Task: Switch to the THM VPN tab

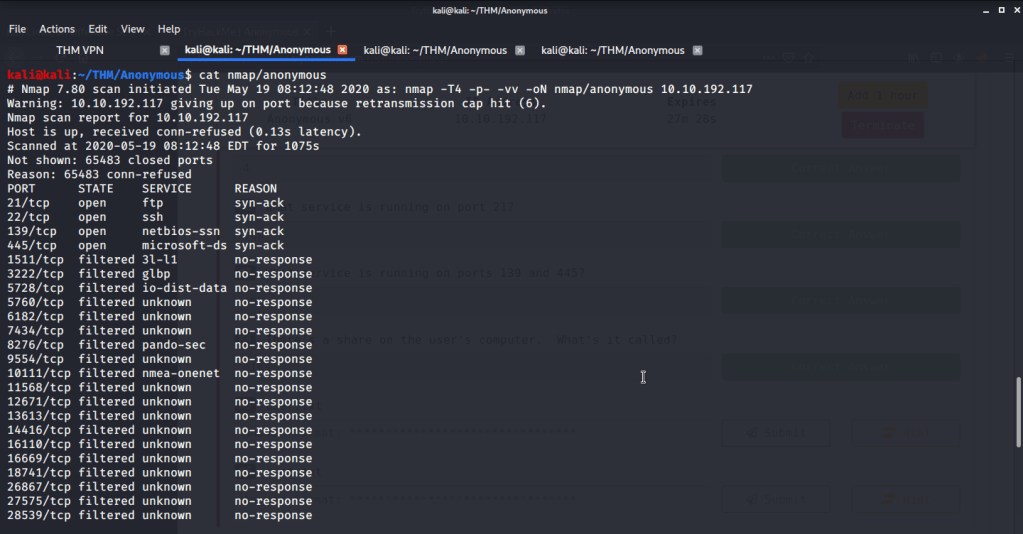Action: (x=80, y=50)
